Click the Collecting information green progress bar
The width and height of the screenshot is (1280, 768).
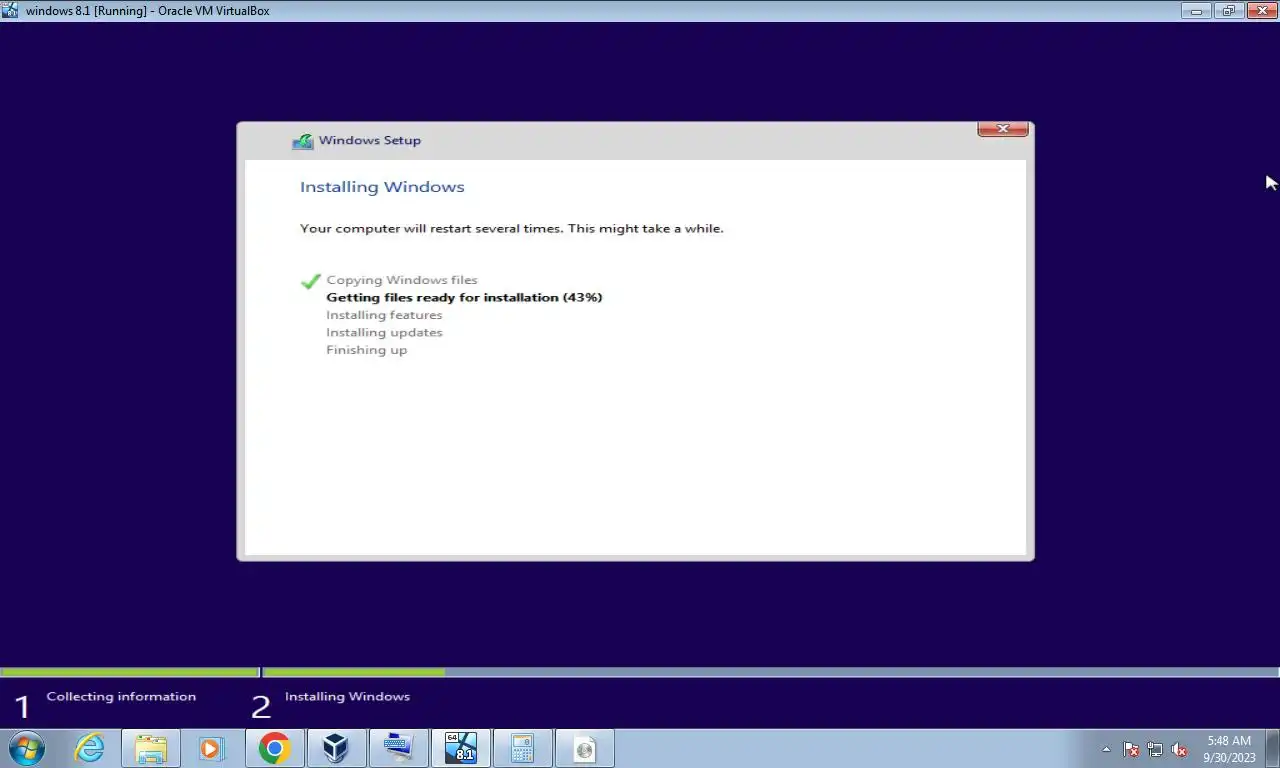(x=129, y=673)
